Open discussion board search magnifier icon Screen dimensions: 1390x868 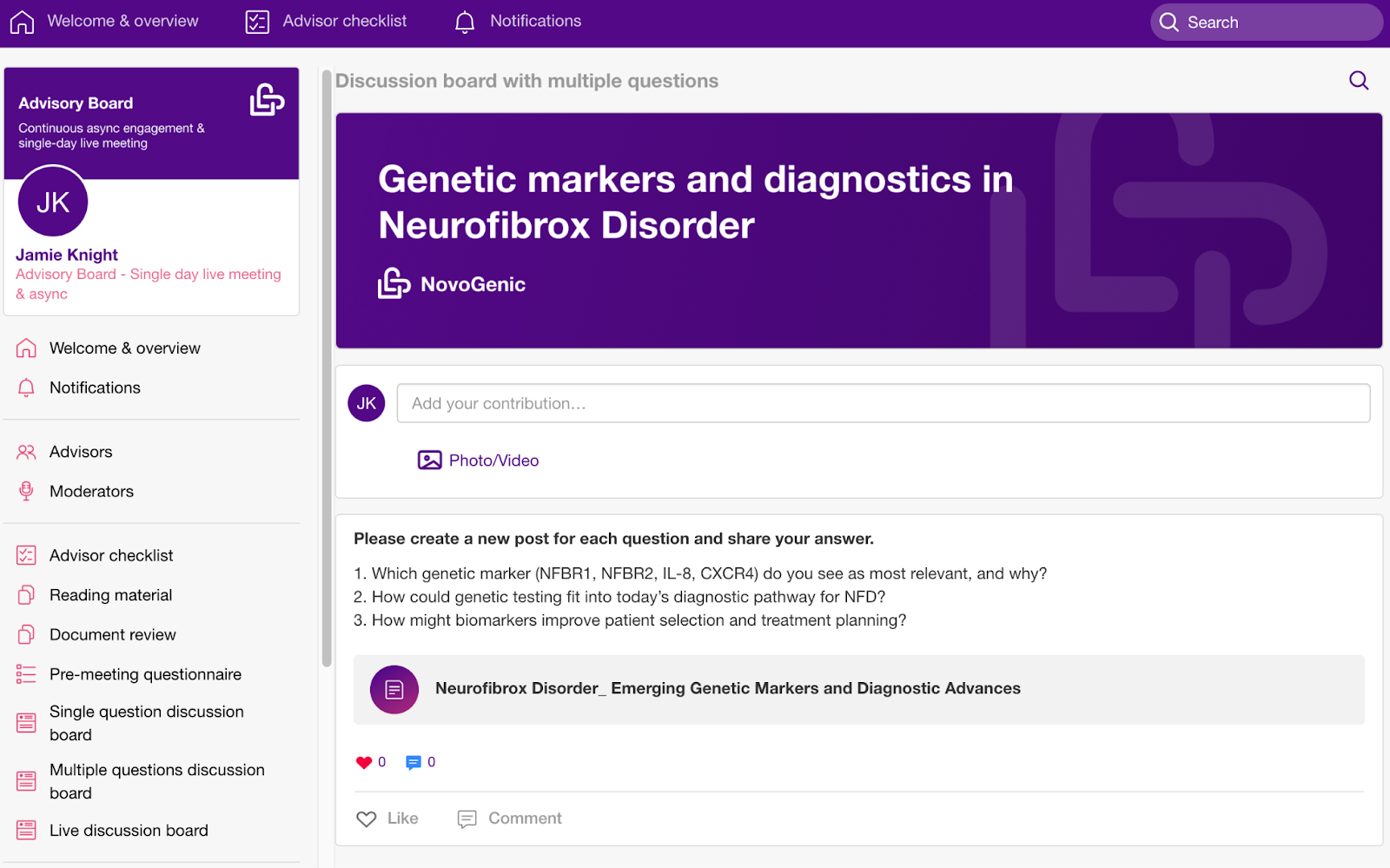[x=1359, y=81]
